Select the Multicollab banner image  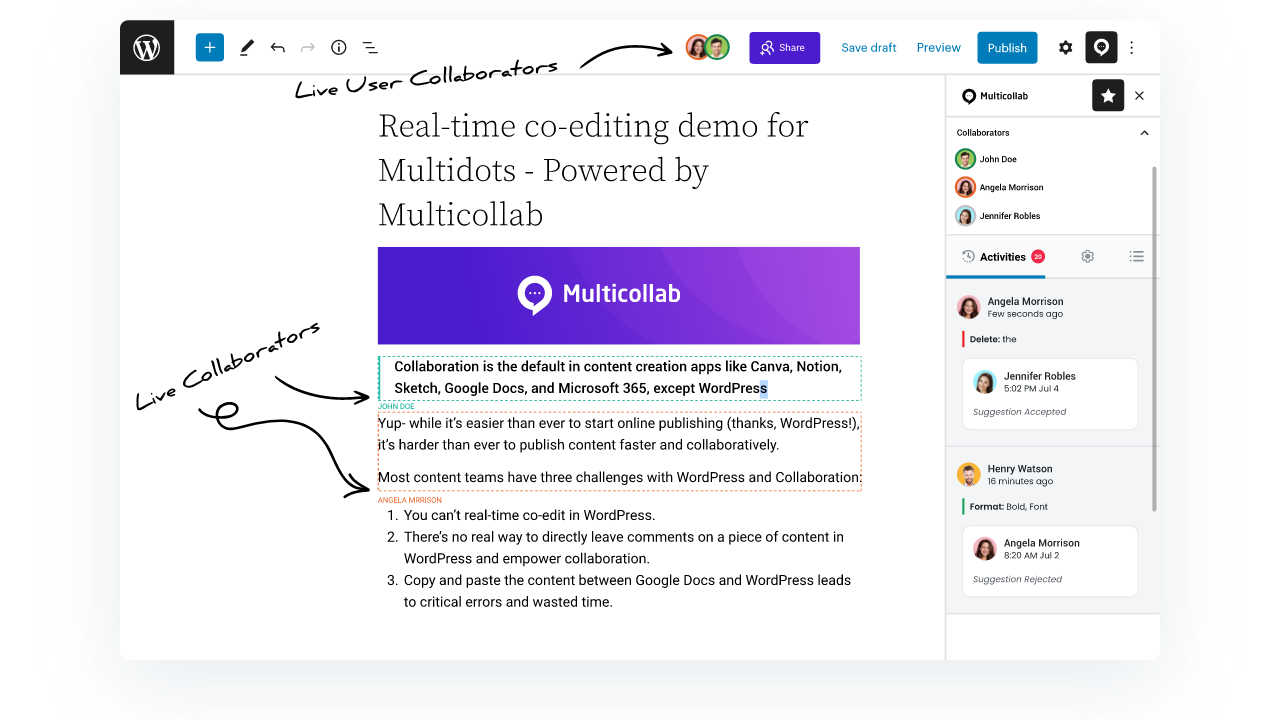click(x=619, y=295)
